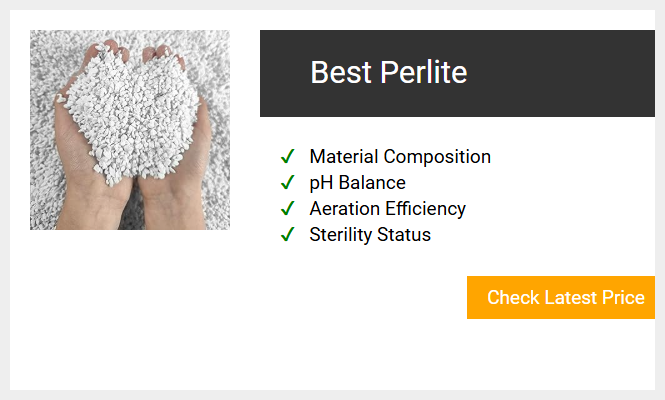Click the Best Perlite heading text
Viewport: 665px width, 400px height.
coord(388,72)
